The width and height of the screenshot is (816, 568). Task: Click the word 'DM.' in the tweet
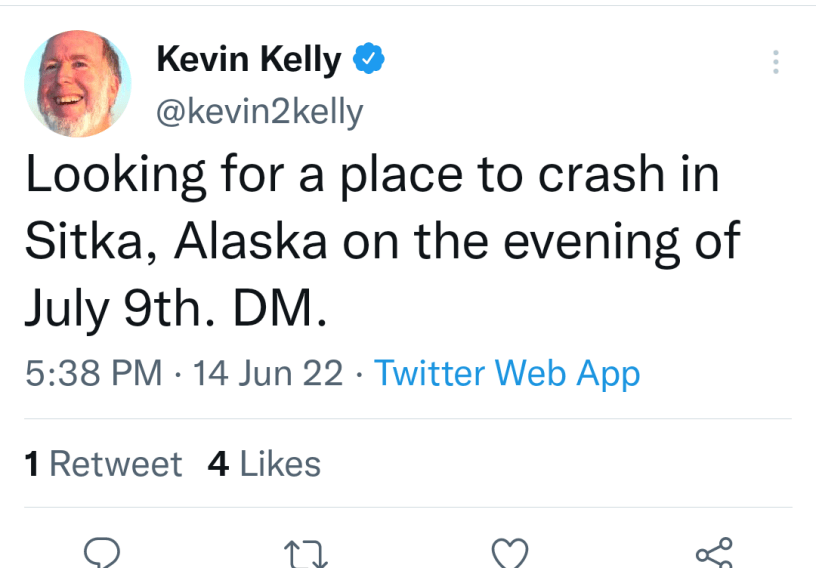pos(279,310)
